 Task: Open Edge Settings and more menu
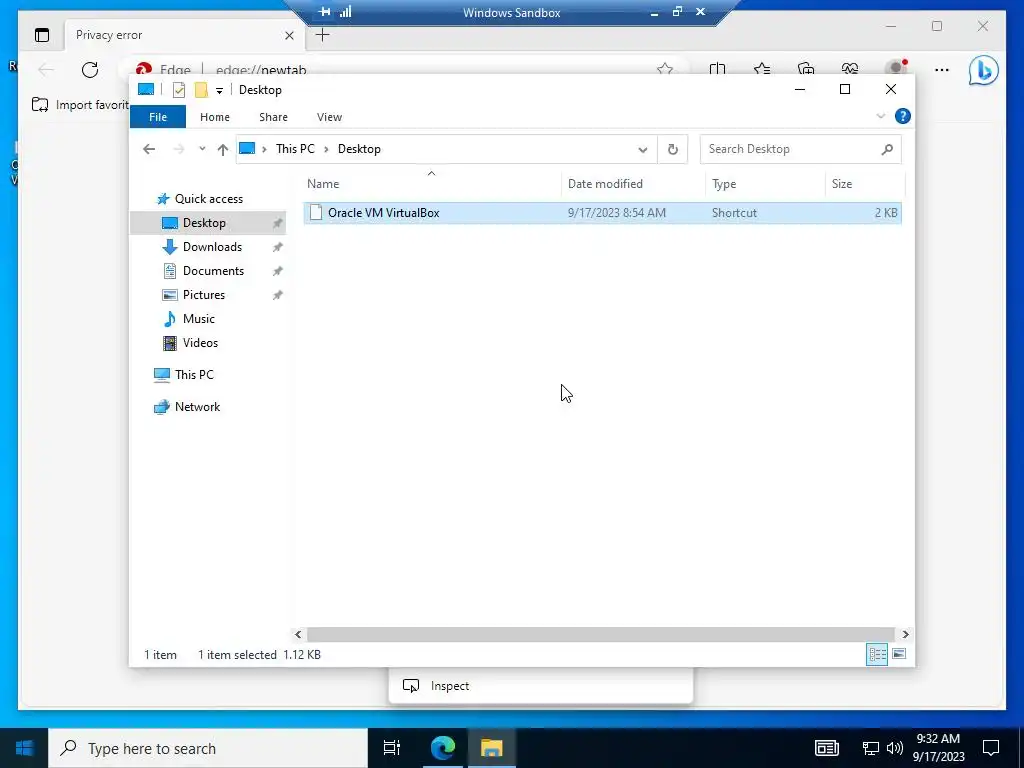942,69
